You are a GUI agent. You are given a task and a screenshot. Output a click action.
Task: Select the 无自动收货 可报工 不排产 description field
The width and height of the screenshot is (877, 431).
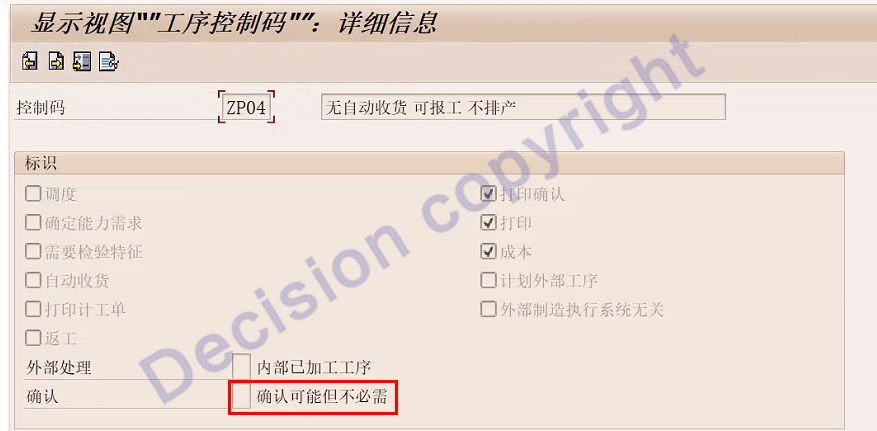coord(524,107)
